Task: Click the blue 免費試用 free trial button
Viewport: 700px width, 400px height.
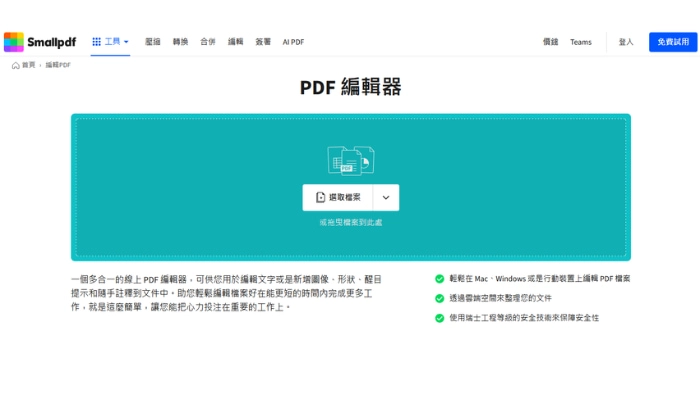Action: coord(672,42)
